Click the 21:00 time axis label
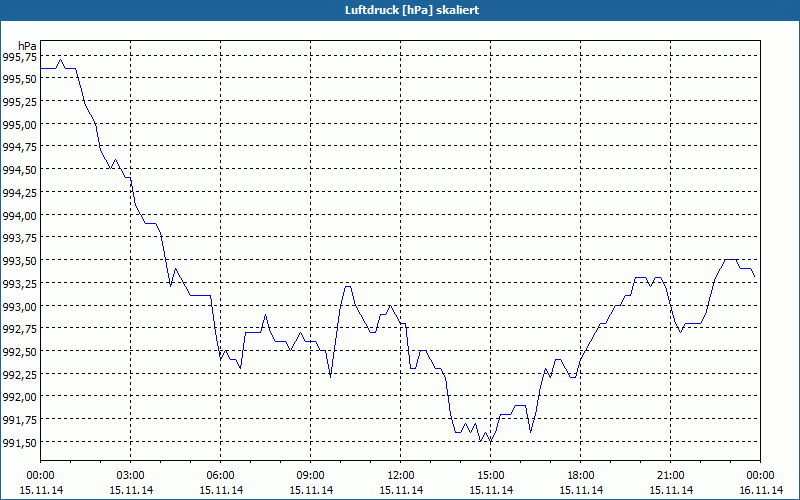Image resolution: width=800 pixels, height=500 pixels. 670,476
